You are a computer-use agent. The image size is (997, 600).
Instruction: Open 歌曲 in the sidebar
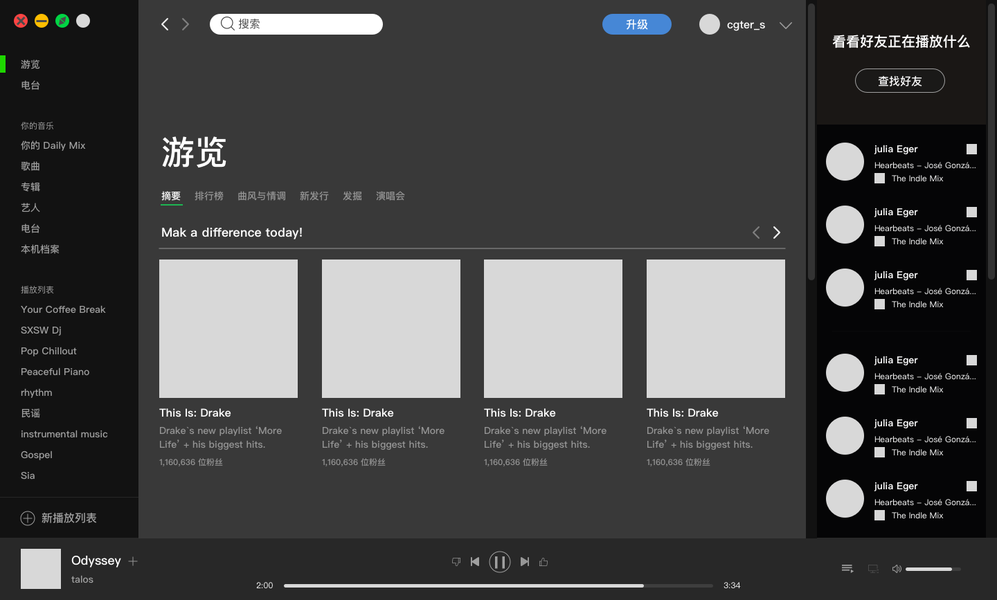(30, 166)
